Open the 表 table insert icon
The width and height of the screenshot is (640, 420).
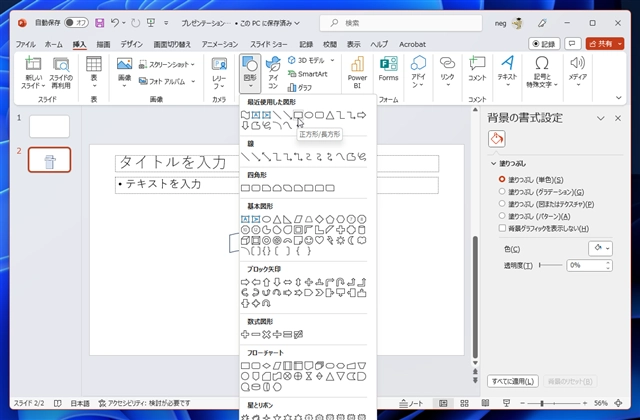pyautogui.click(x=93, y=72)
